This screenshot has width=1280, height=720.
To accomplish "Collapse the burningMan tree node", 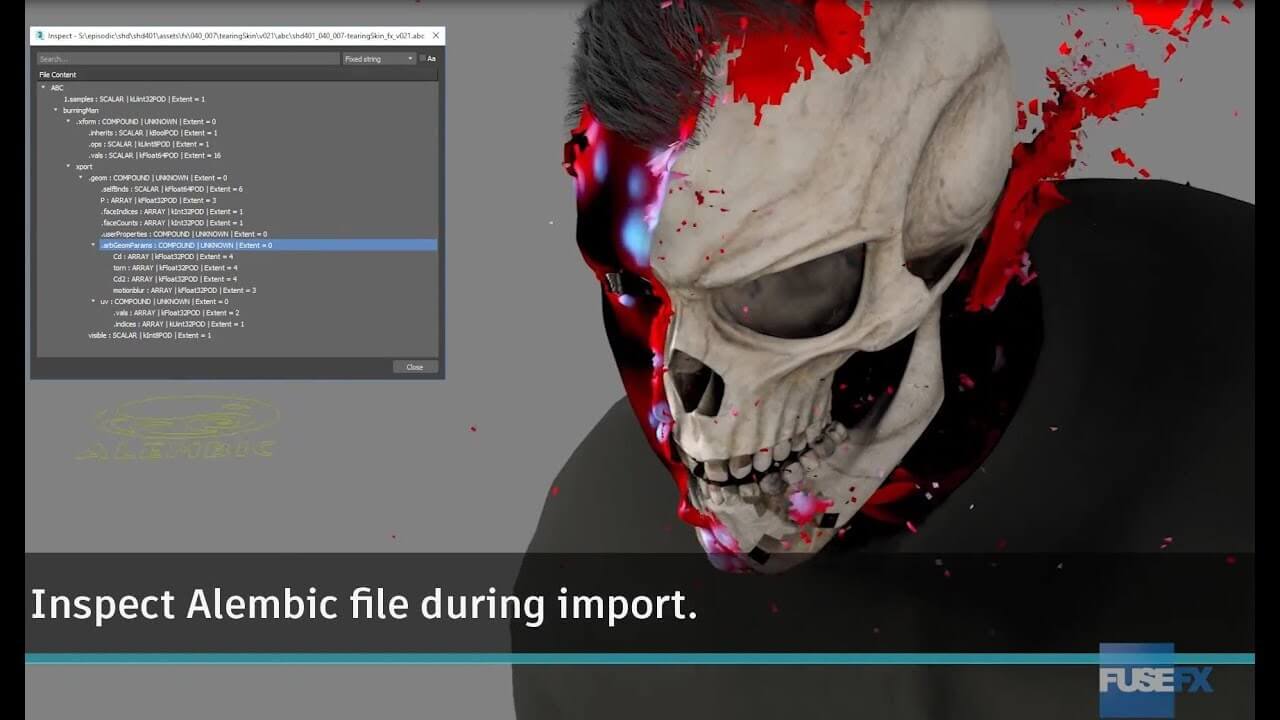I will [56, 110].
